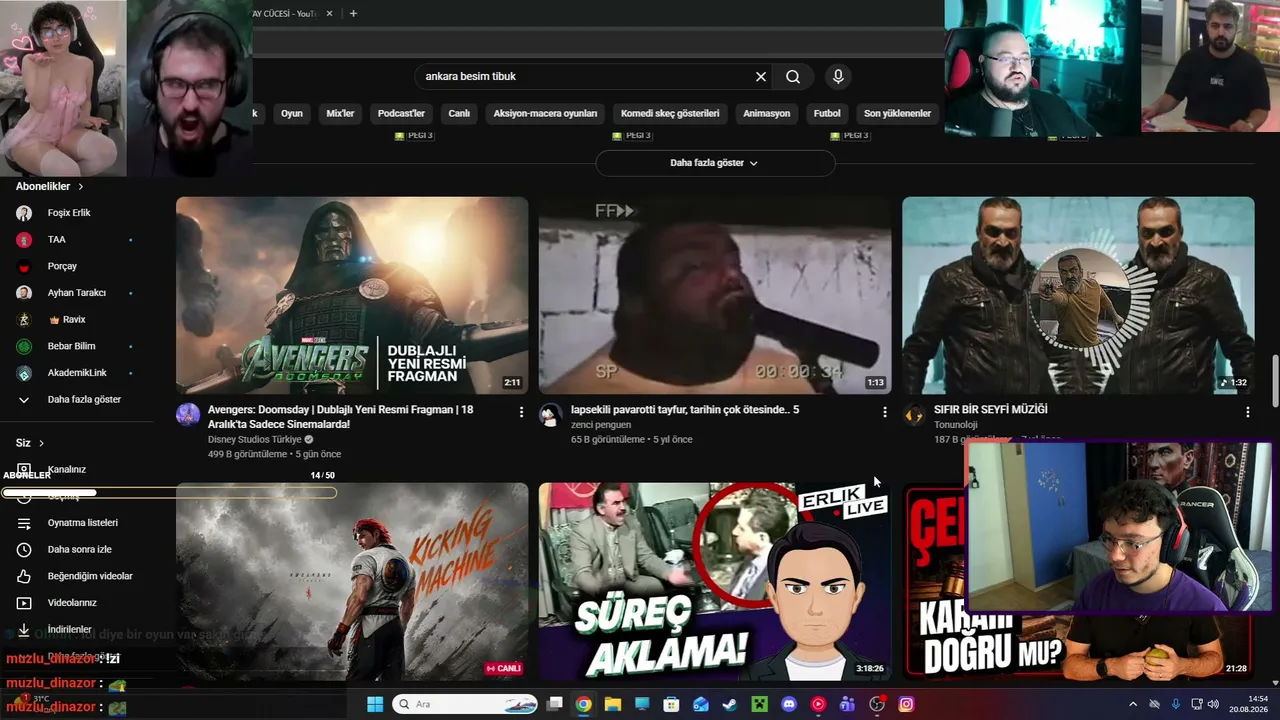Screen dimensions: 1280x720
Task: Open the liked videos thumbs-up icon
Action: [x=24, y=576]
